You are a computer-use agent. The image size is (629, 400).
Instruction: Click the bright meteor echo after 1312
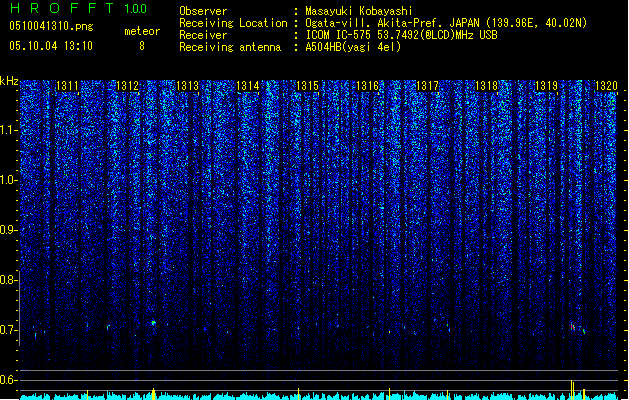coord(153,322)
